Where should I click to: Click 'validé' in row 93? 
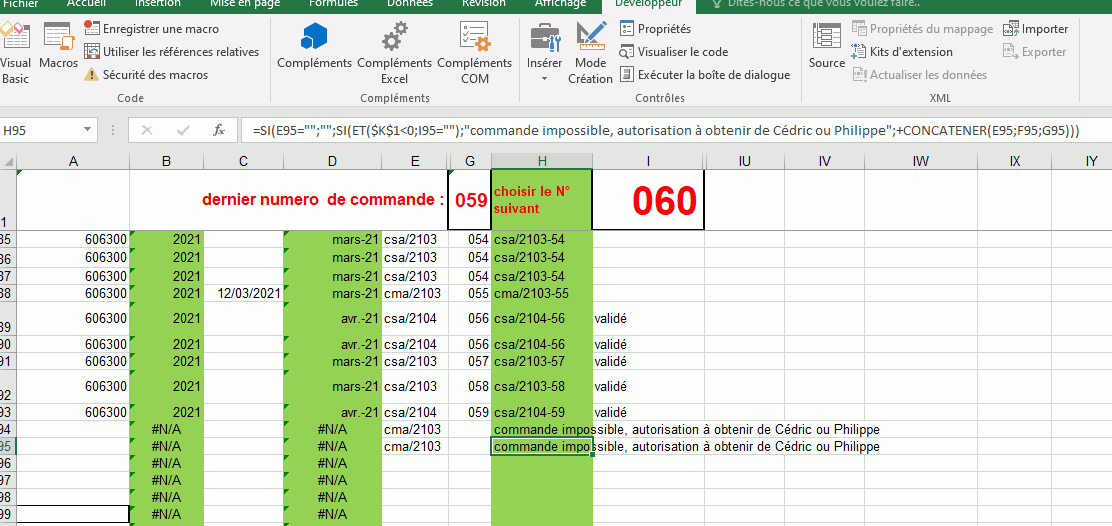pyautogui.click(x=648, y=413)
